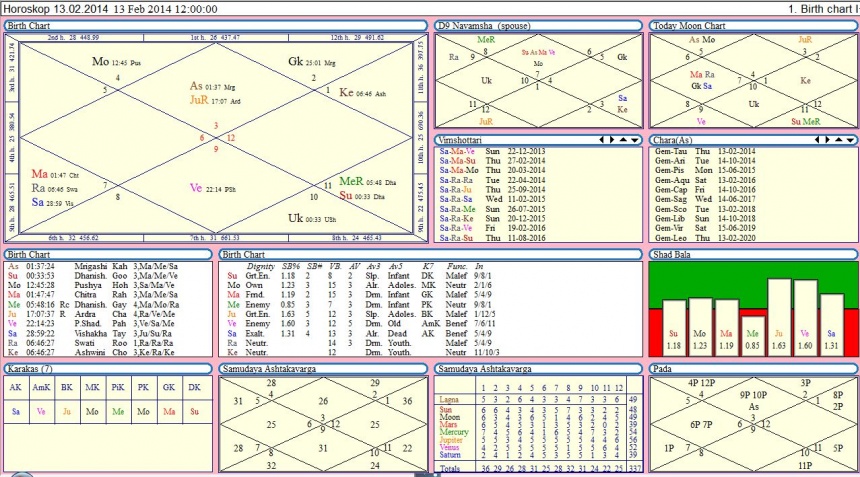Select the Sa cell under AK in Karakas
Screen dimensions: 860x477
(15, 411)
